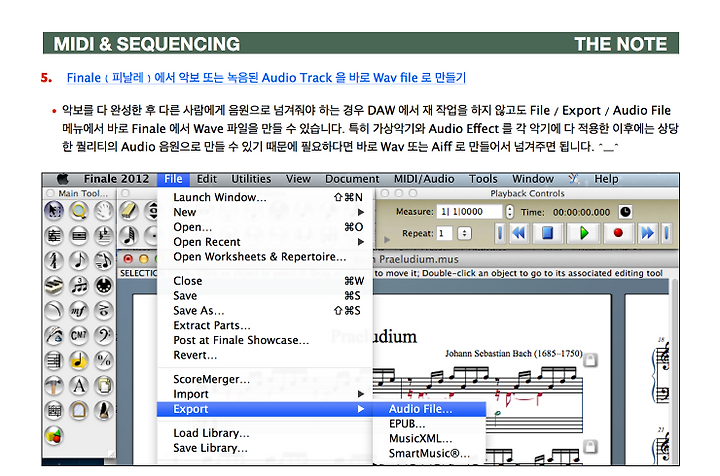Expand the Playback Controls disclosure triangle
720x476 pixels.
387,240
